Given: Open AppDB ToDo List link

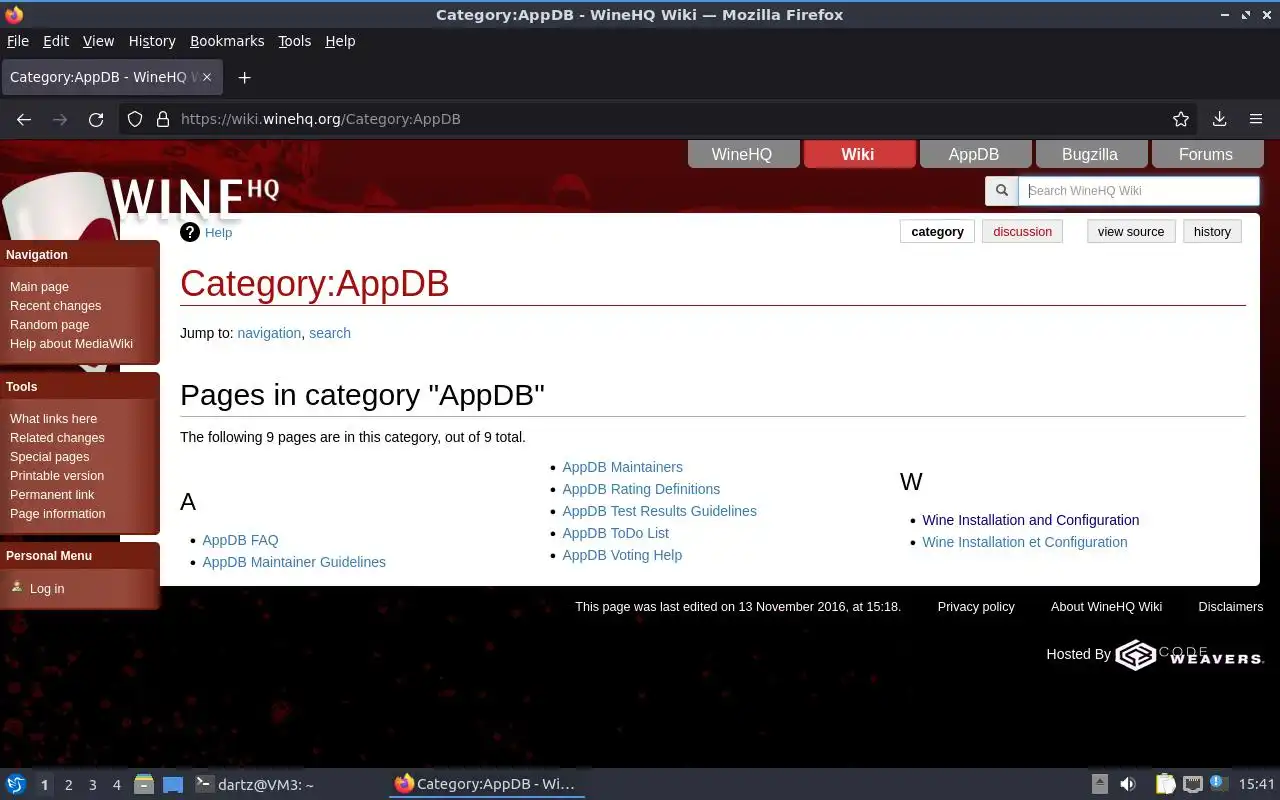Looking at the screenshot, I should [615, 533].
